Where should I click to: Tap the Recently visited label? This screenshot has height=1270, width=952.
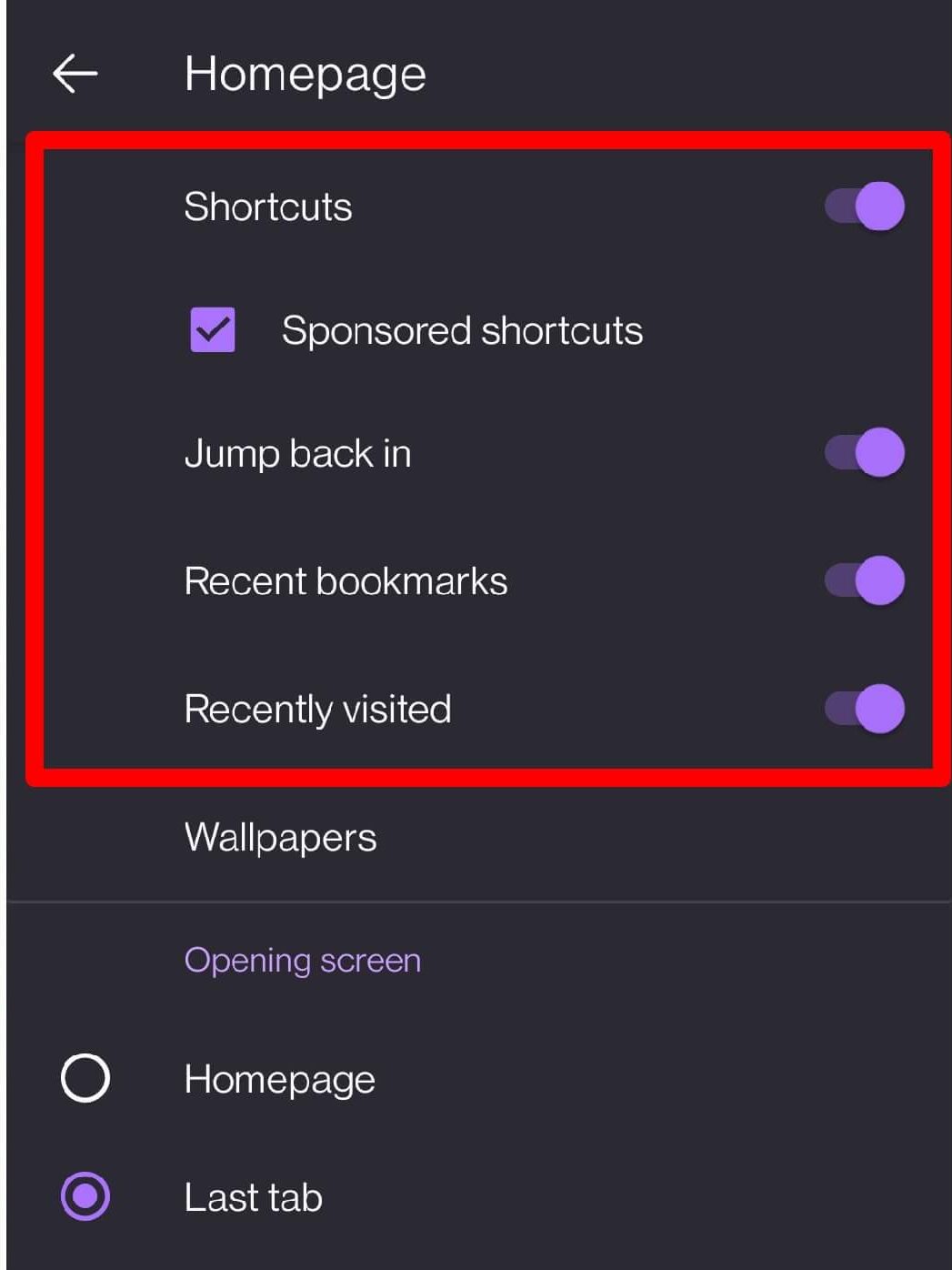pos(317,710)
